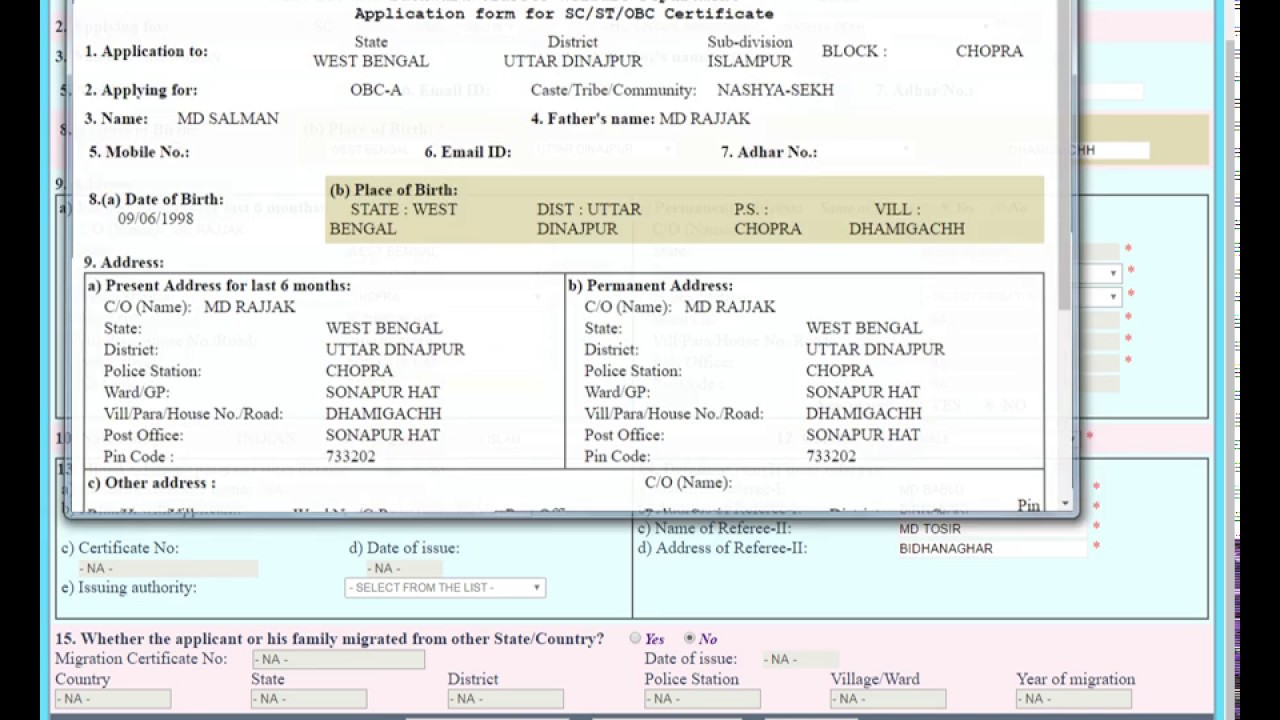Click the State NA field in migration row
This screenshot has height=720, width=1280.
pyautogui.click(x=309, y=699)
